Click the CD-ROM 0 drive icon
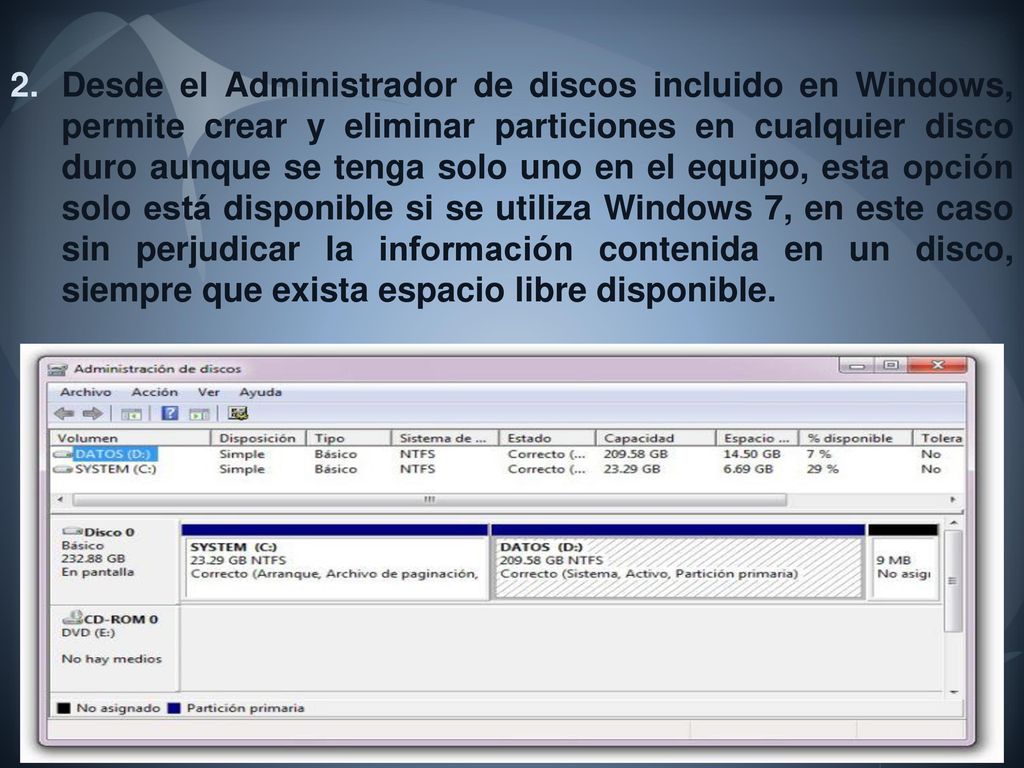This screenshot has width=1024, height=768. (x=72, y=617)
